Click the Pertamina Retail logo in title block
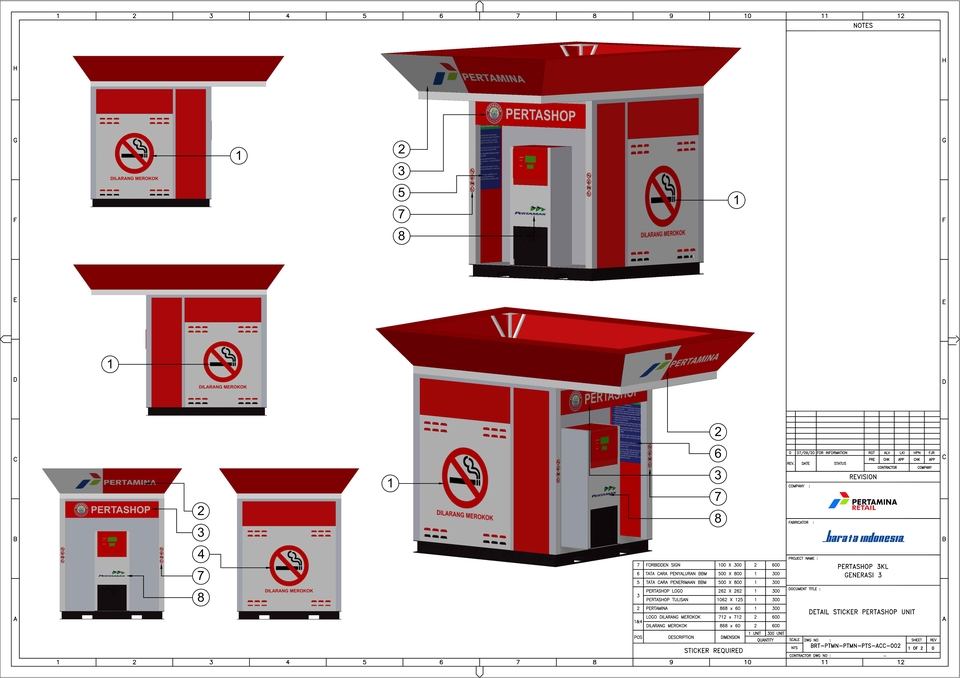Image resolution: width=960 pixels, height=678 pixels. coord(862,501)
